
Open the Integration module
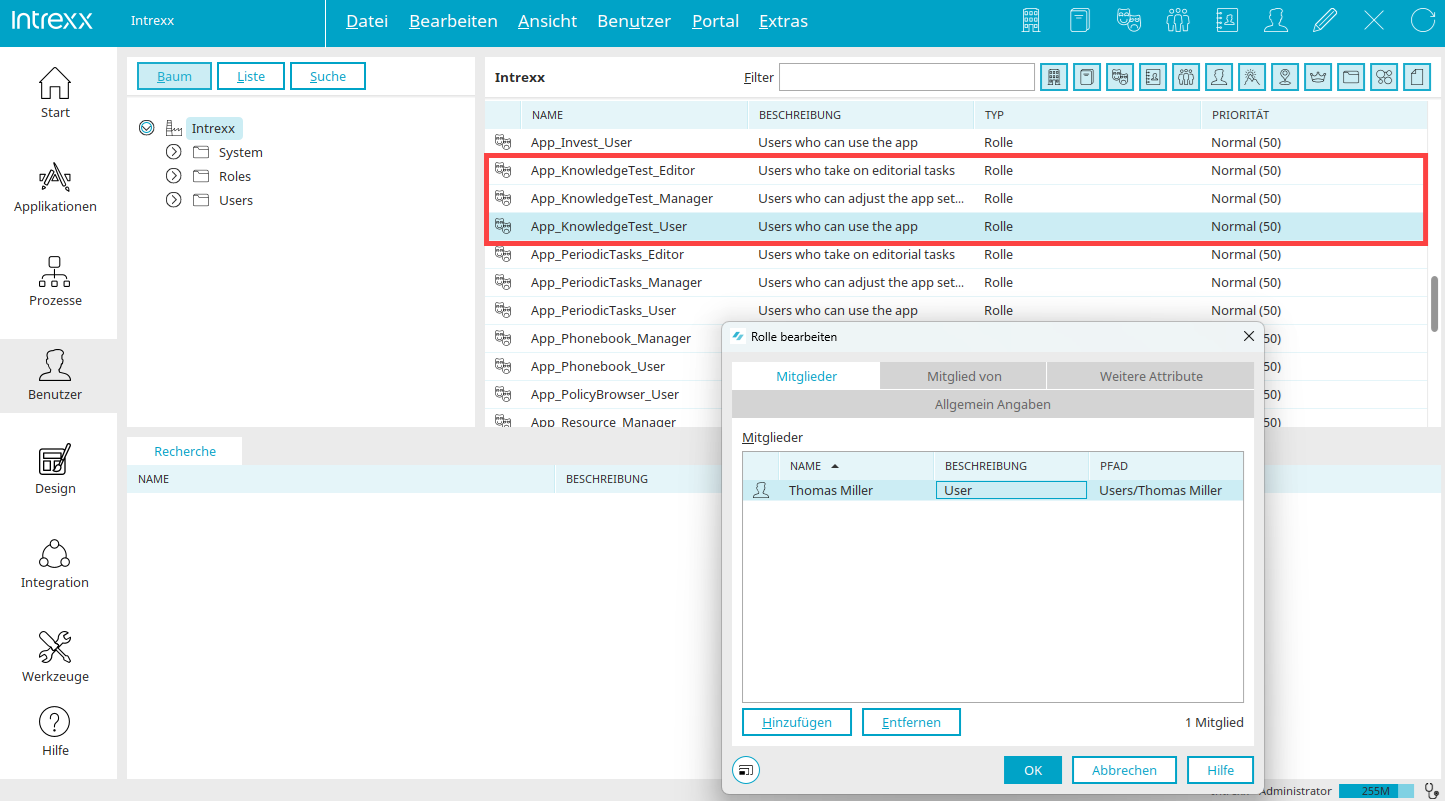coord(55,563)
